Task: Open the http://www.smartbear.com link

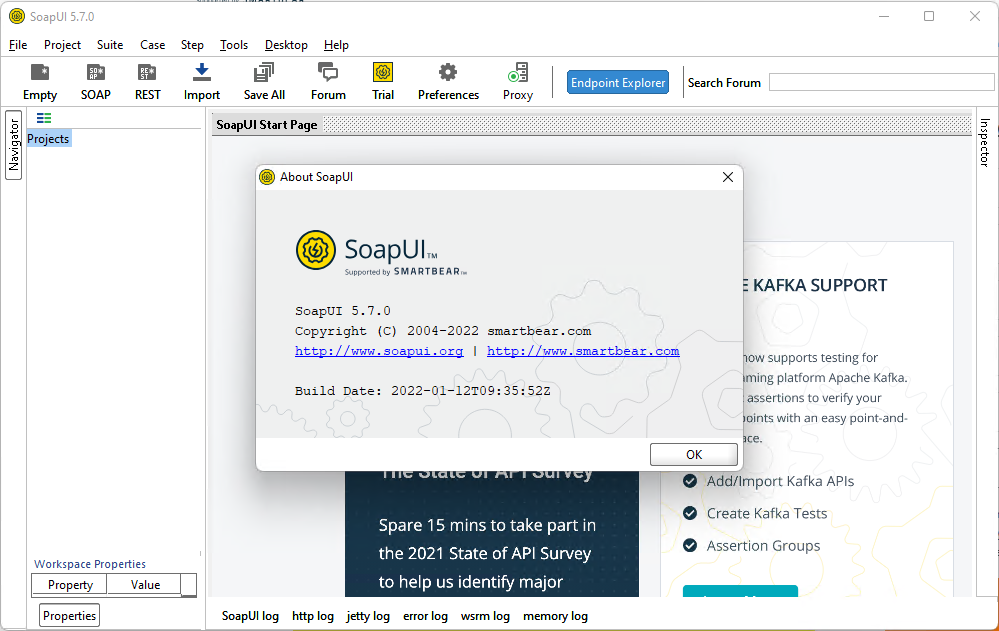Action: point(583,351)
